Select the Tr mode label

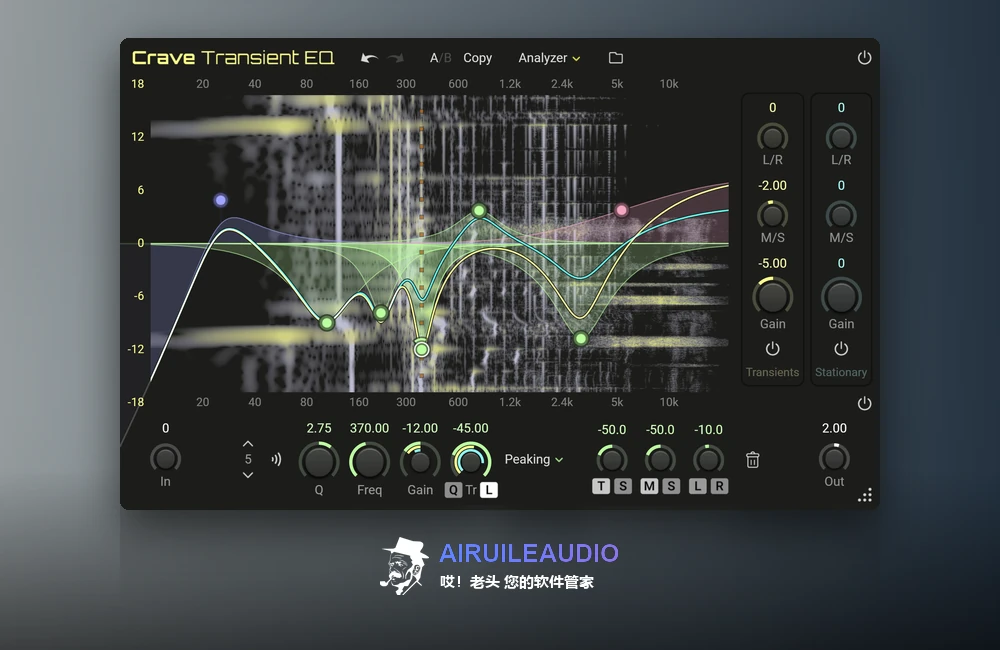pyautogui.click(x=471, y=490)
